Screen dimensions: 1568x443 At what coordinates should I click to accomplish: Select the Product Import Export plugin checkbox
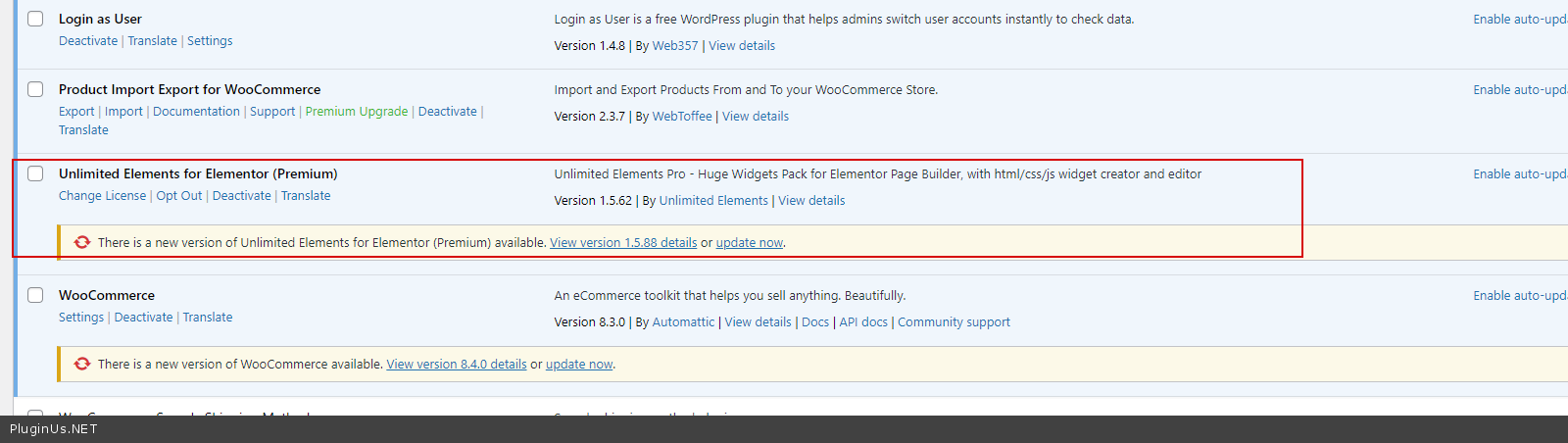[35, 89]
